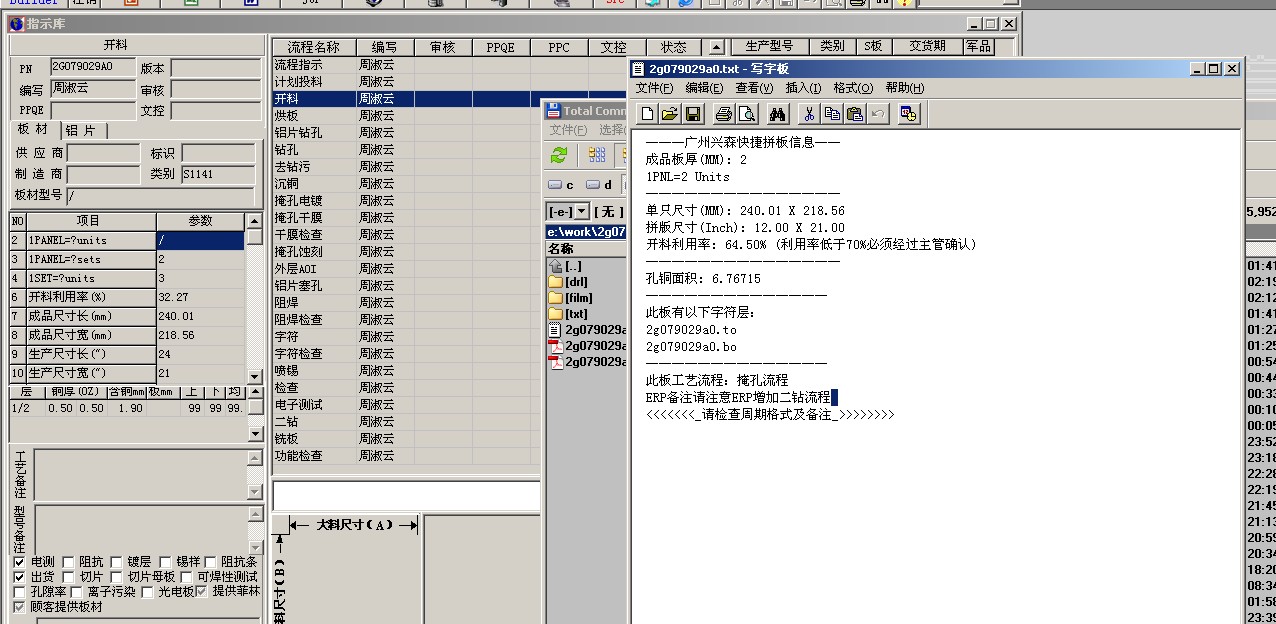The image size is (1276, 624).
Task: Open 文件(F) menu in Total Commander
Action: [568, 130]
